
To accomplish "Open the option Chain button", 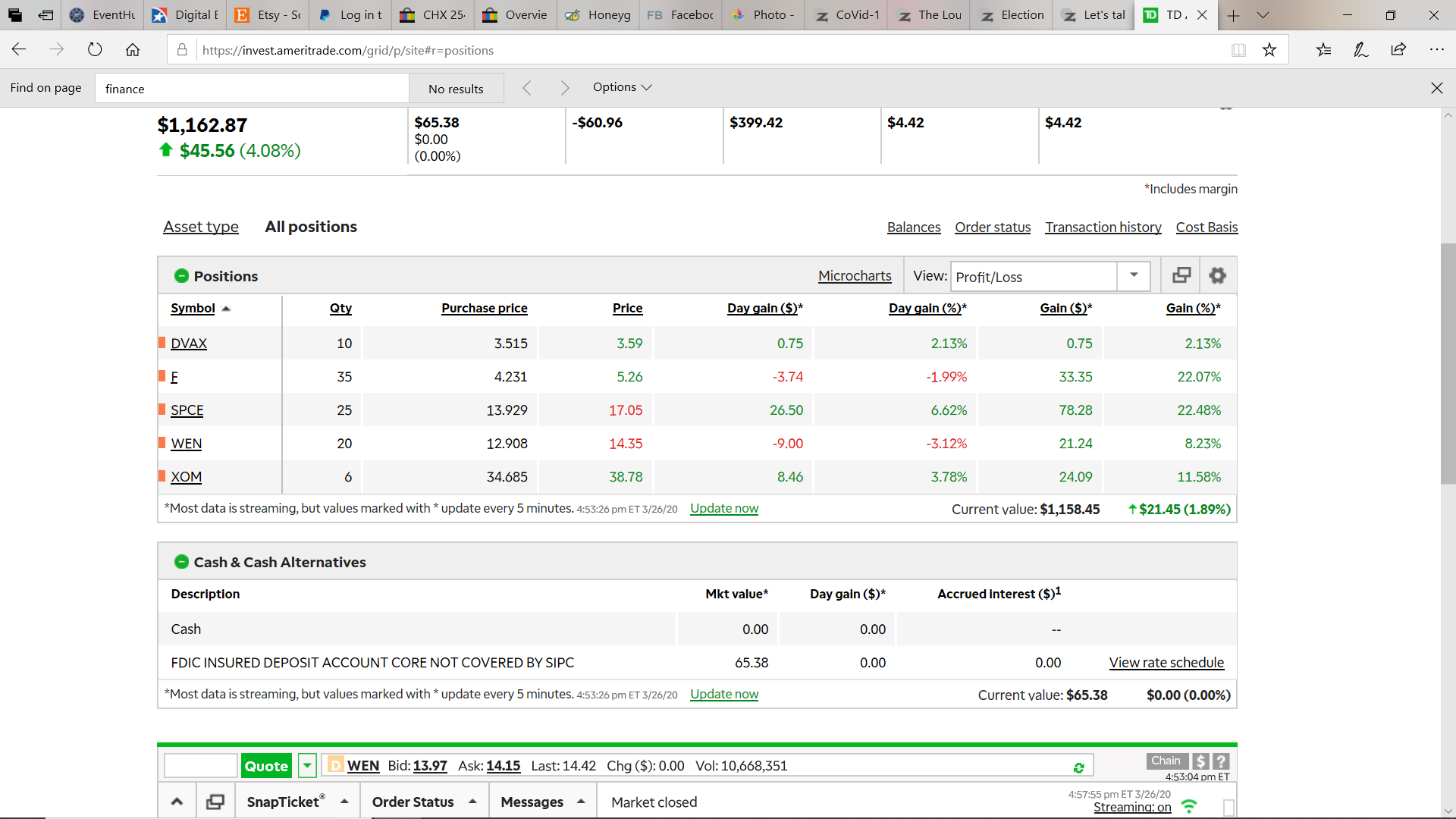I will pos(1166,761).
